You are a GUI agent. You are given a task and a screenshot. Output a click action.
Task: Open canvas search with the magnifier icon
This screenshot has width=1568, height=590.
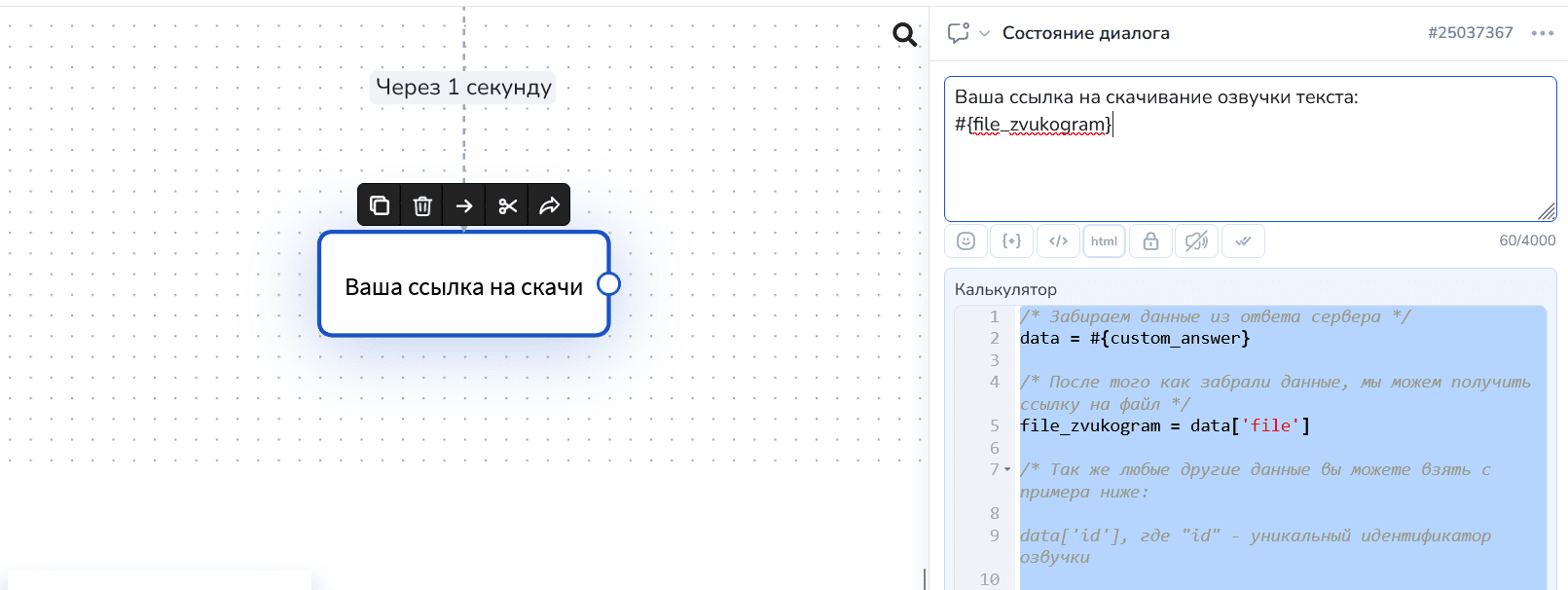[x=904, y=35]
